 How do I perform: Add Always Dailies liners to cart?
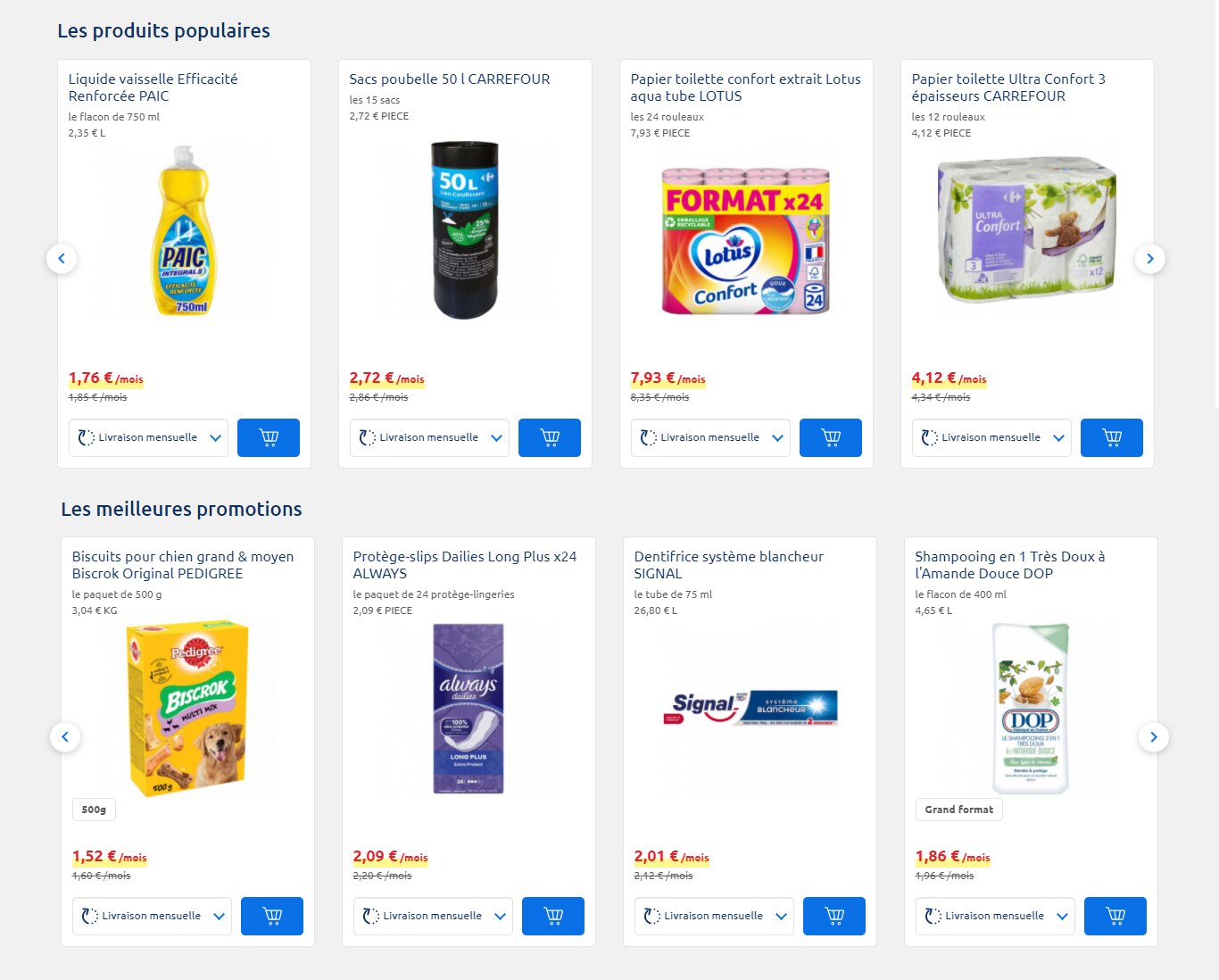[x=552, y=916]
